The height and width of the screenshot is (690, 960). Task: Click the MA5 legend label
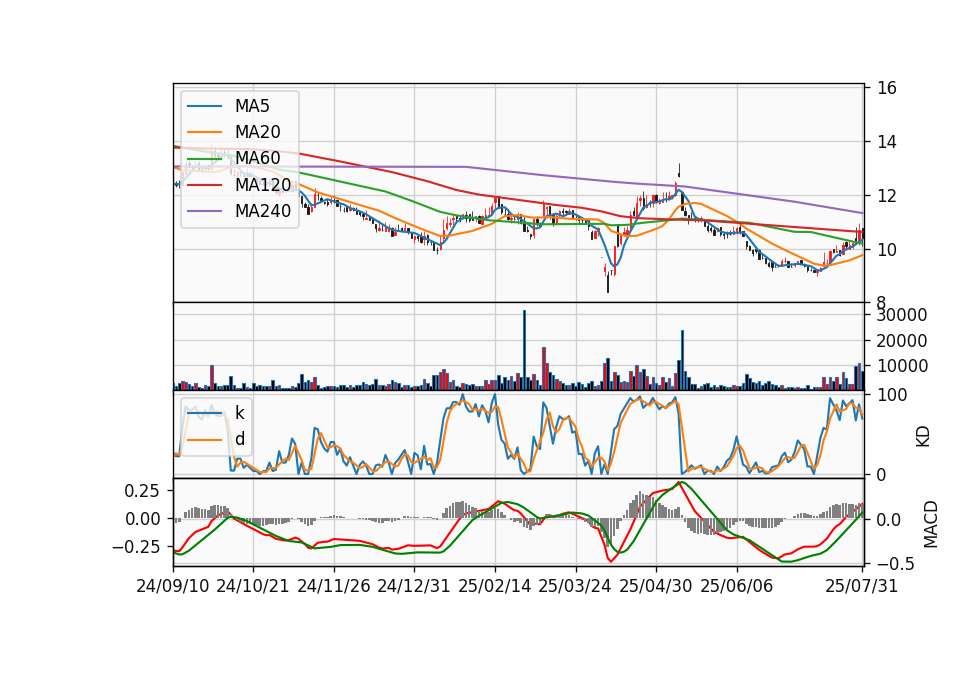coord(252,106)
